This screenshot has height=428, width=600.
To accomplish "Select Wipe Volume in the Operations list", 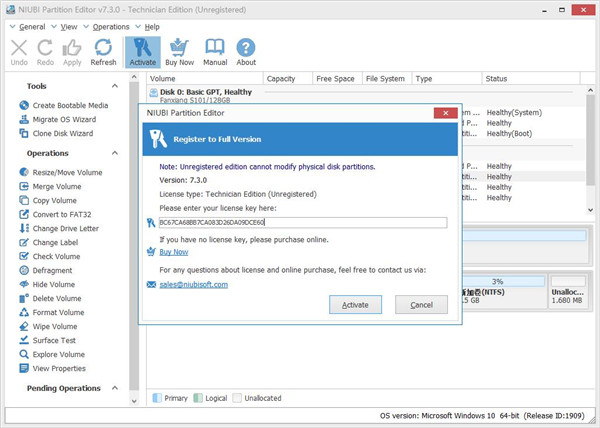I will tap(54, 326).
